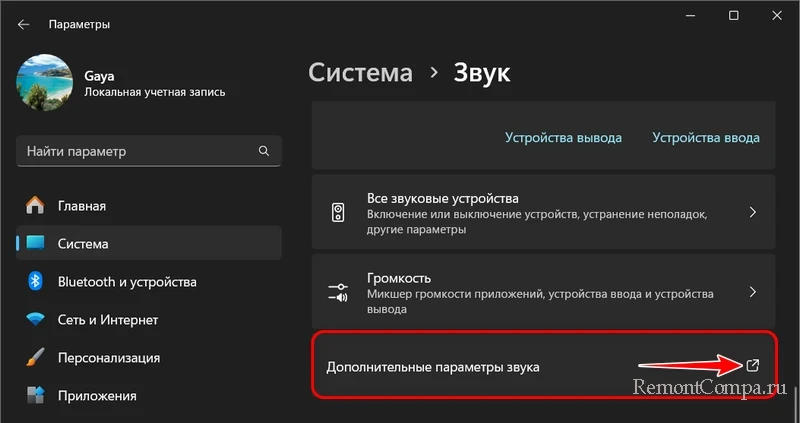Click 'Локальная учетная запись' text

pos(155,92)
